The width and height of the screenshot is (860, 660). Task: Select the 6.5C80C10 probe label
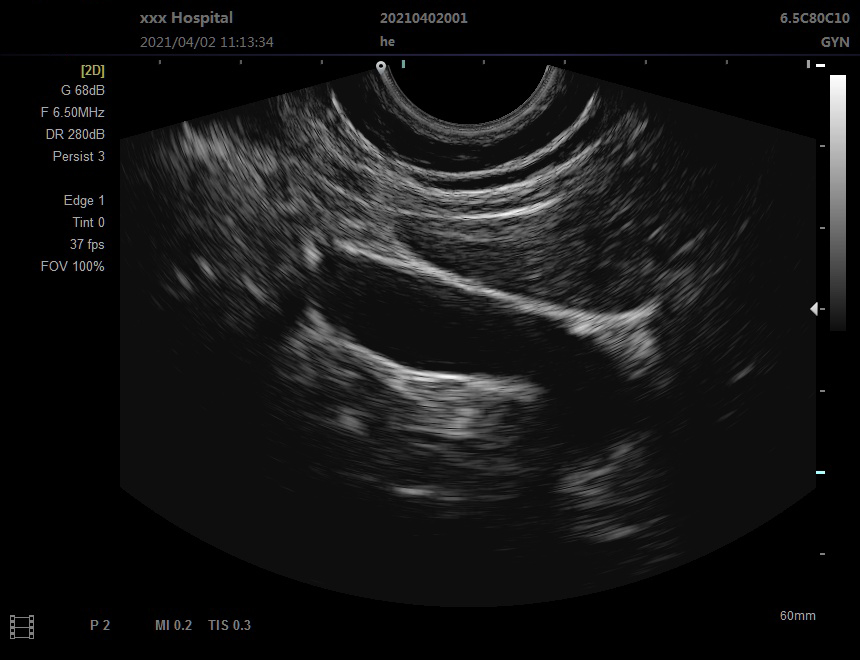point(814,18)
